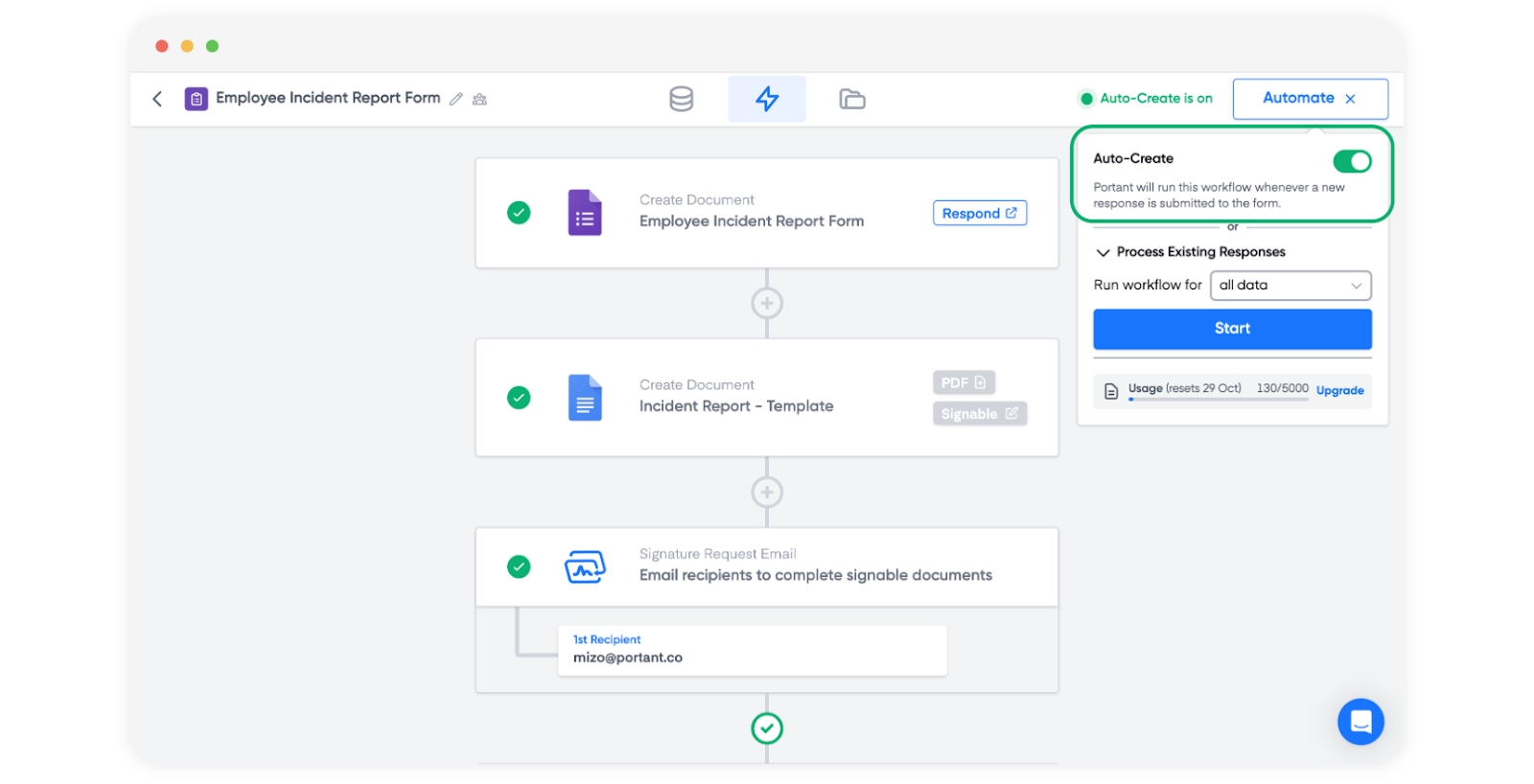1534x784 pixels.
Task: Click the back arrow beside form title
Action: pos(157,99)
